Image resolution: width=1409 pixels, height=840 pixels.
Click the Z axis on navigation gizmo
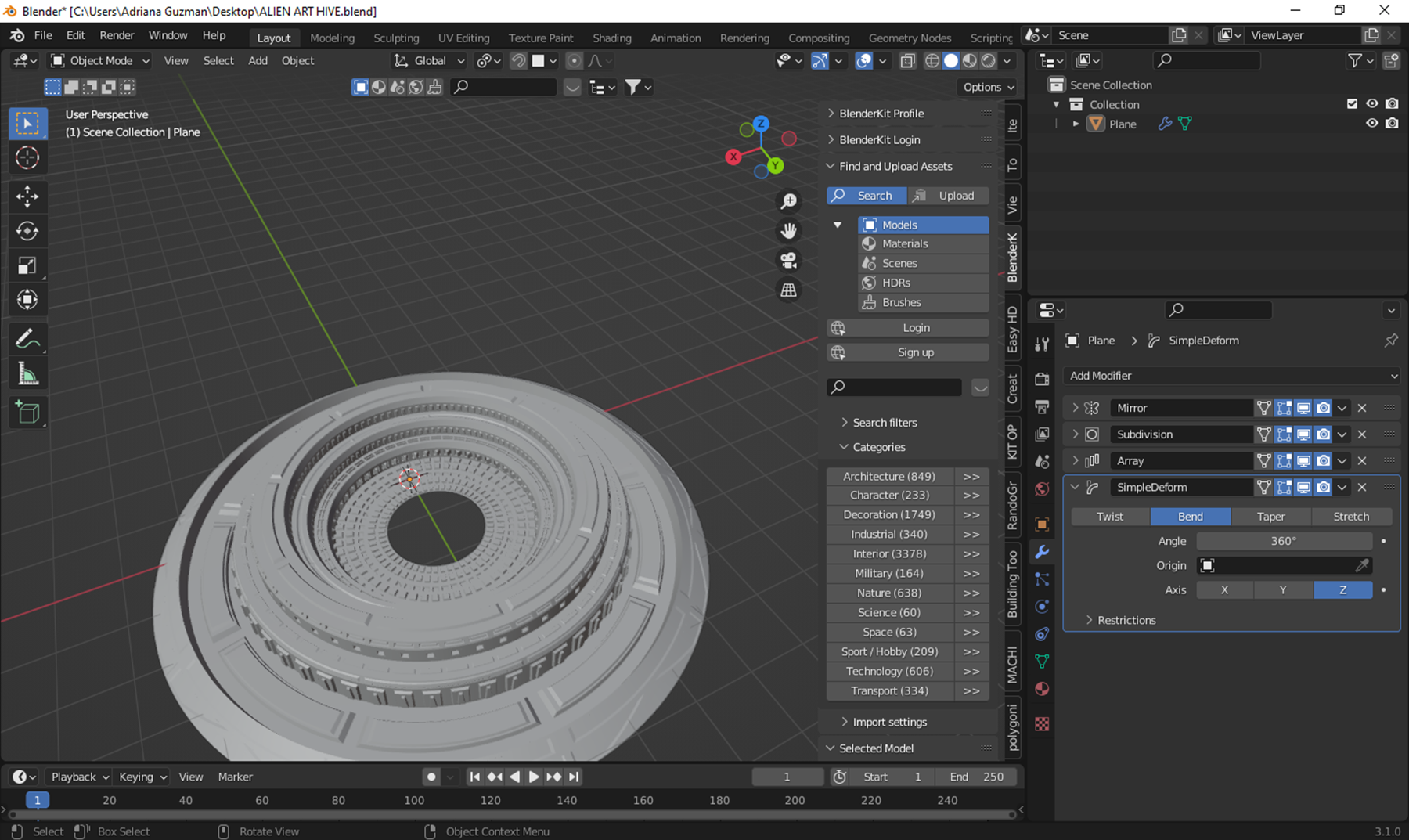pos(761,124)
